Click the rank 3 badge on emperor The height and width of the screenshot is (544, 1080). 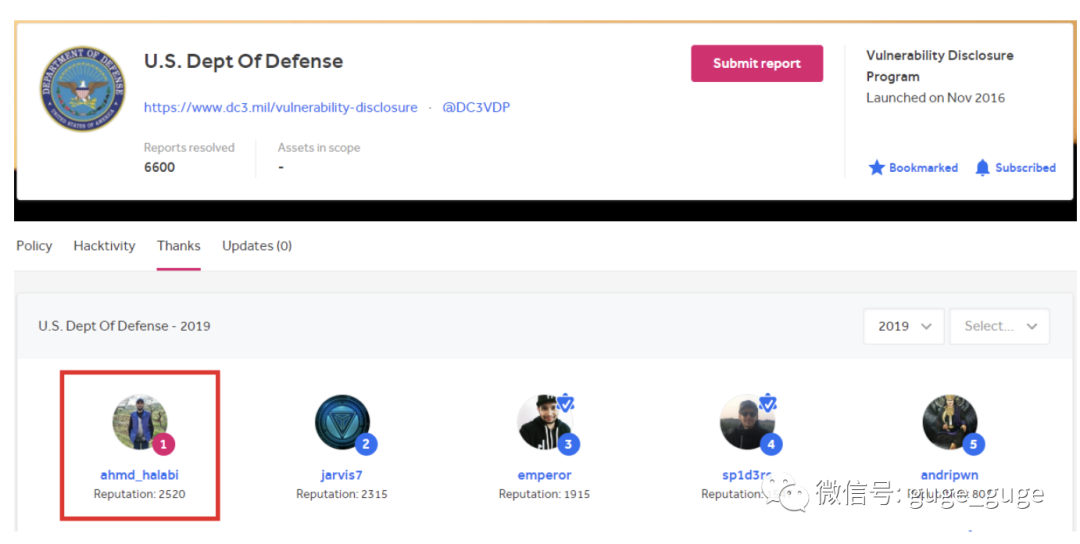click(x=568, y=444)
